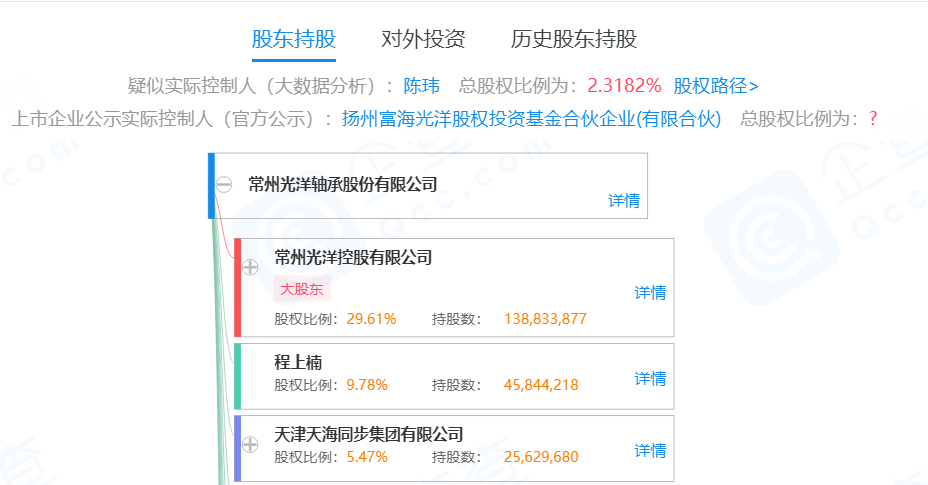Screen dimensions: 928x485
Task: Select the 常州光洋轴承股份有限公司 company name
Action: pos(343,184)
